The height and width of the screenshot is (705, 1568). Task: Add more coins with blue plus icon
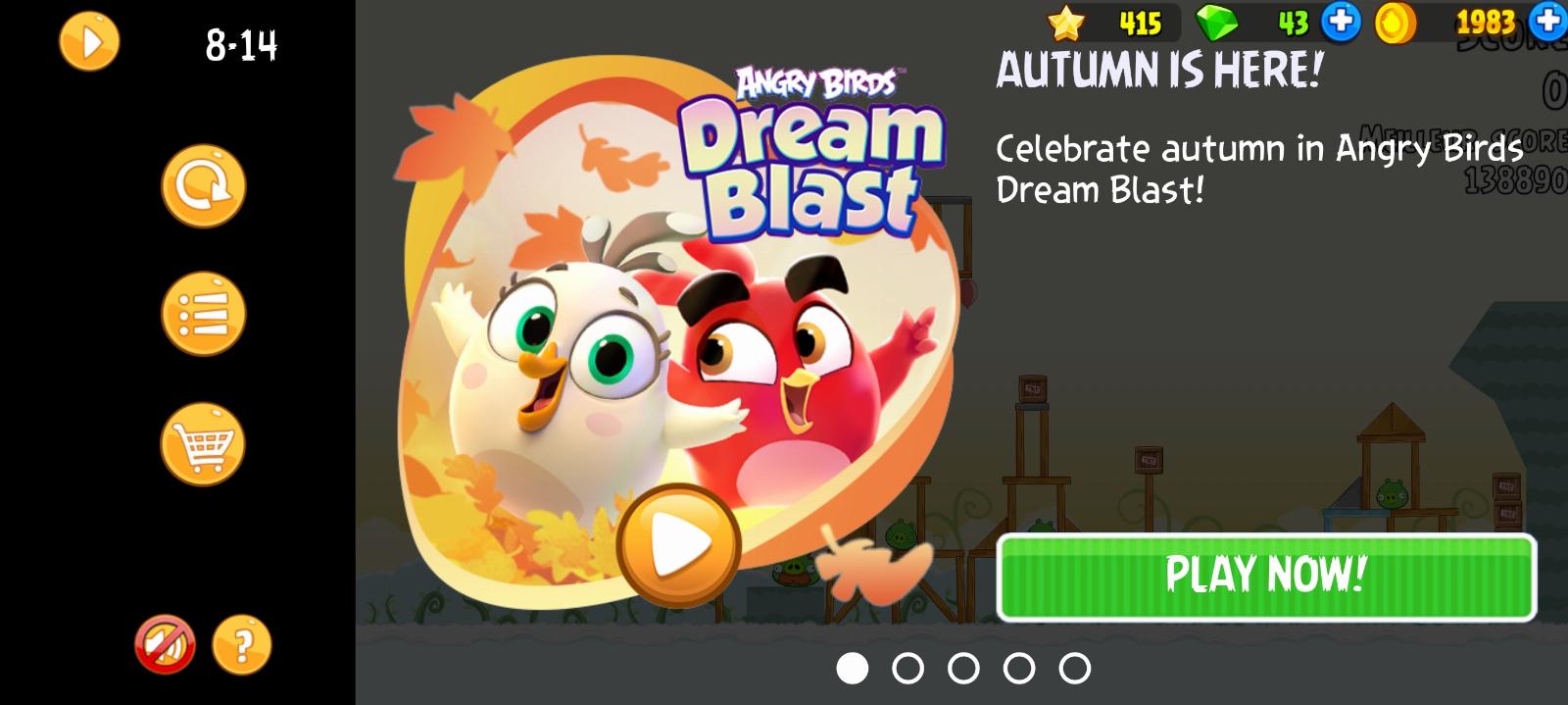pos(1548,22)
